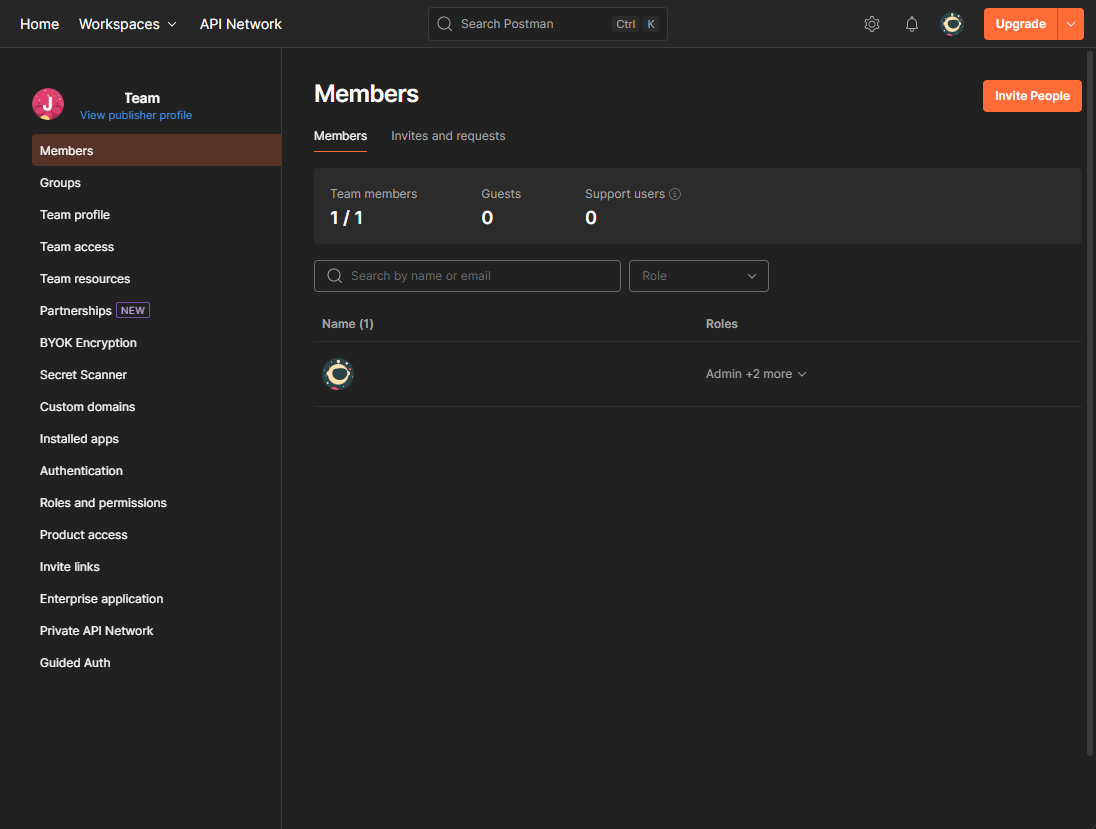Image resolution: width=1096 pixels, height=829 pixels.
Task: Open the settings gear icon
Action: click(x=872, y=24)
